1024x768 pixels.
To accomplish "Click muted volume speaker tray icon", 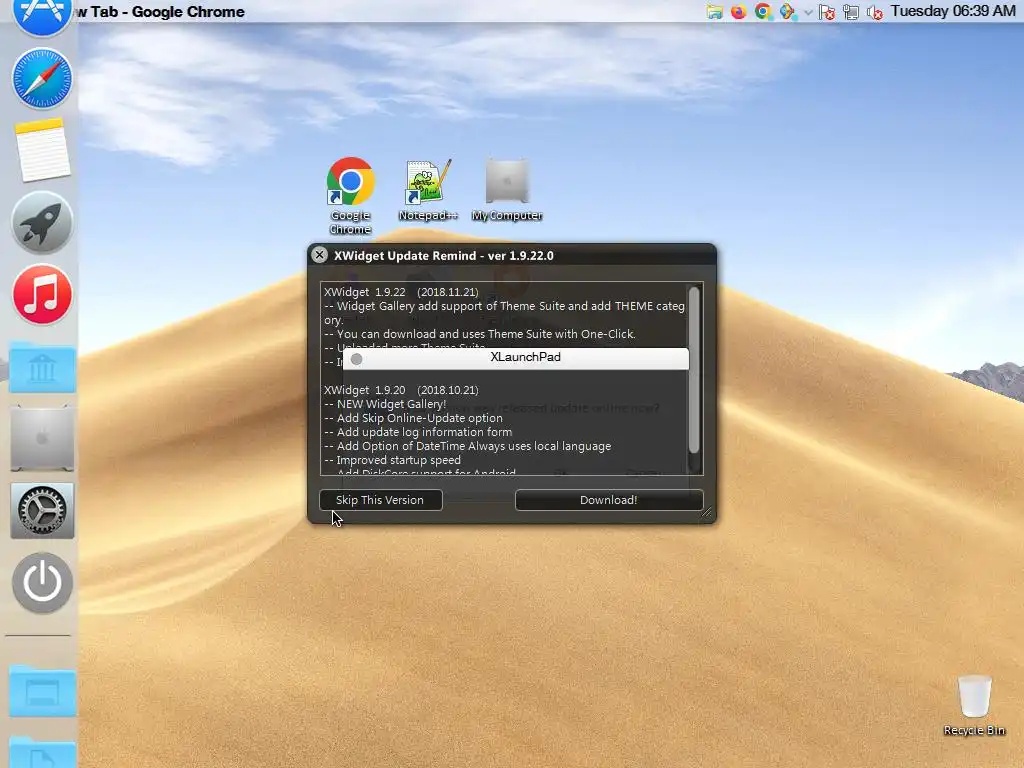I will pyautogui.click(x=874, y=12).
